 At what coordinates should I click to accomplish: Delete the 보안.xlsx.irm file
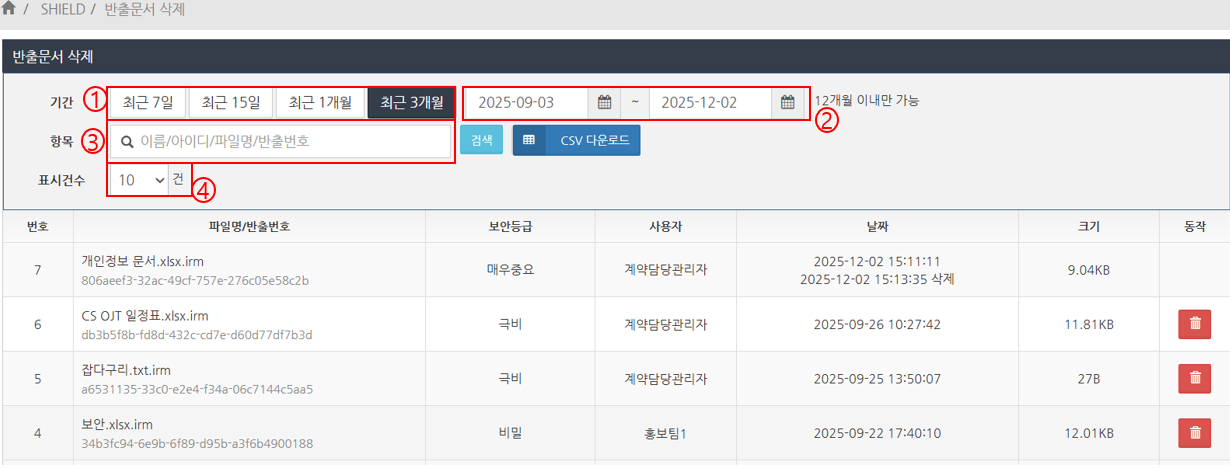[x=1194, y=433]
